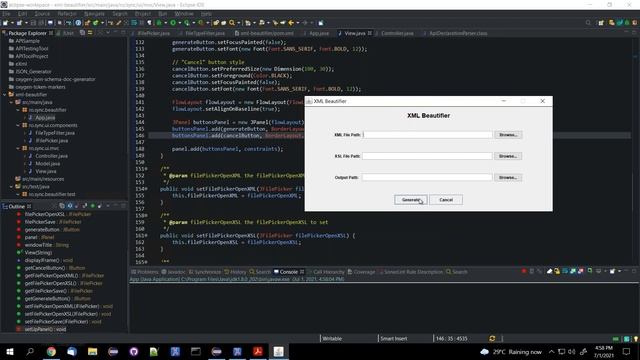This screenshot has width=640, height=360.
Task: Open the Window menu
Action: [x=184, y=13]
